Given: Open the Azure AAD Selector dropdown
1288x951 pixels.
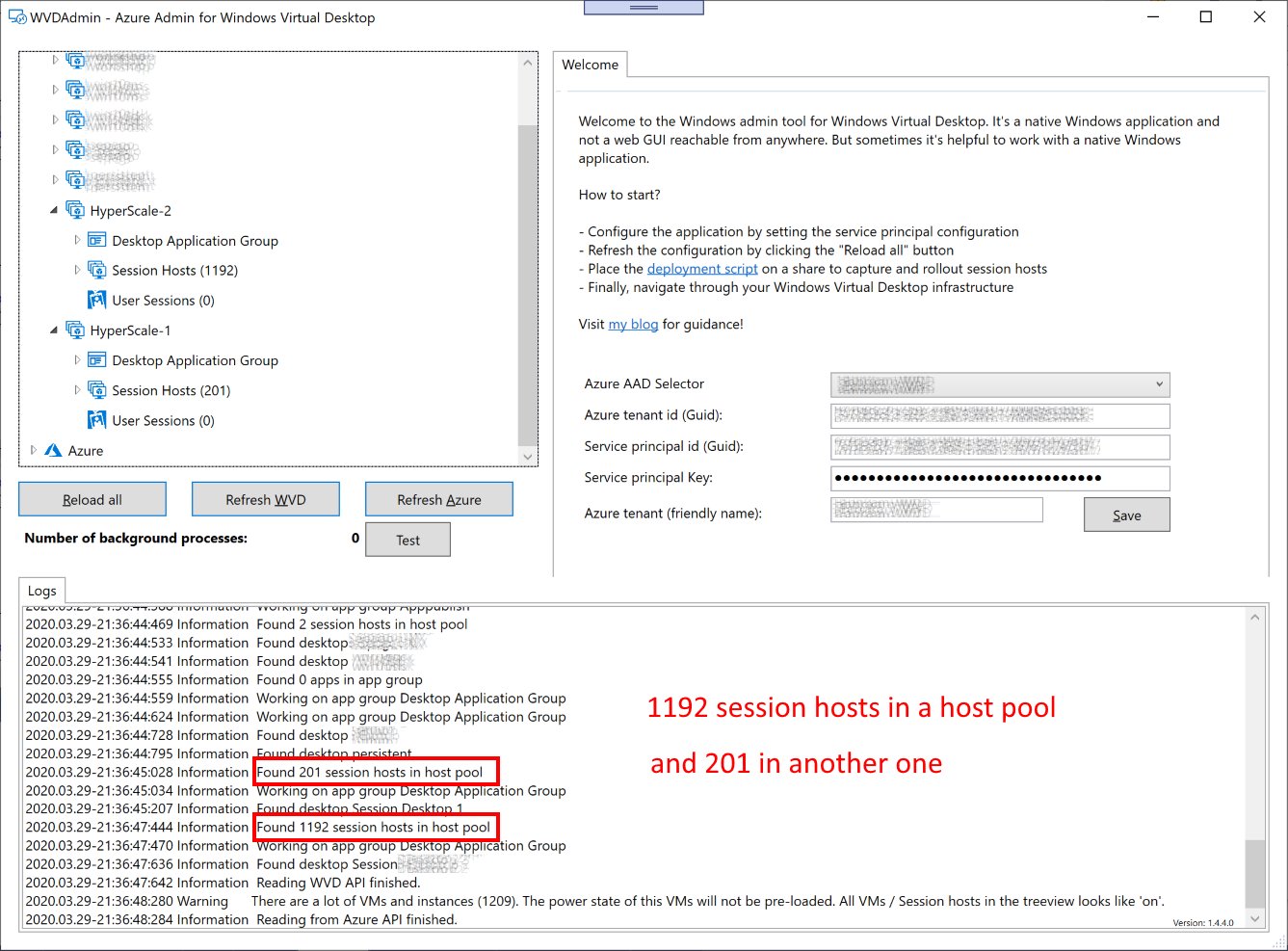Looking at the screenshot, I should click(x=1000, y=383).
